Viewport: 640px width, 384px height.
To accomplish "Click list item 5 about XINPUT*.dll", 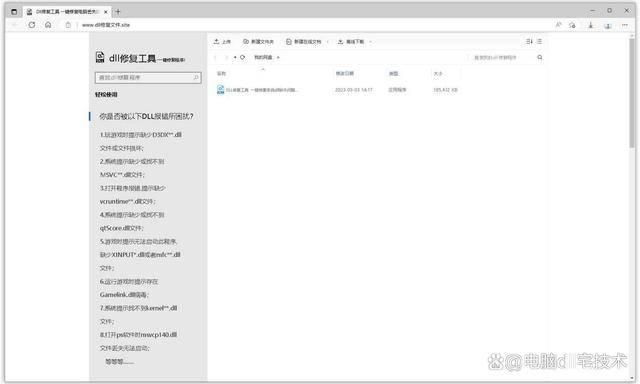I will pyautogui.click(x=140, y=255).
